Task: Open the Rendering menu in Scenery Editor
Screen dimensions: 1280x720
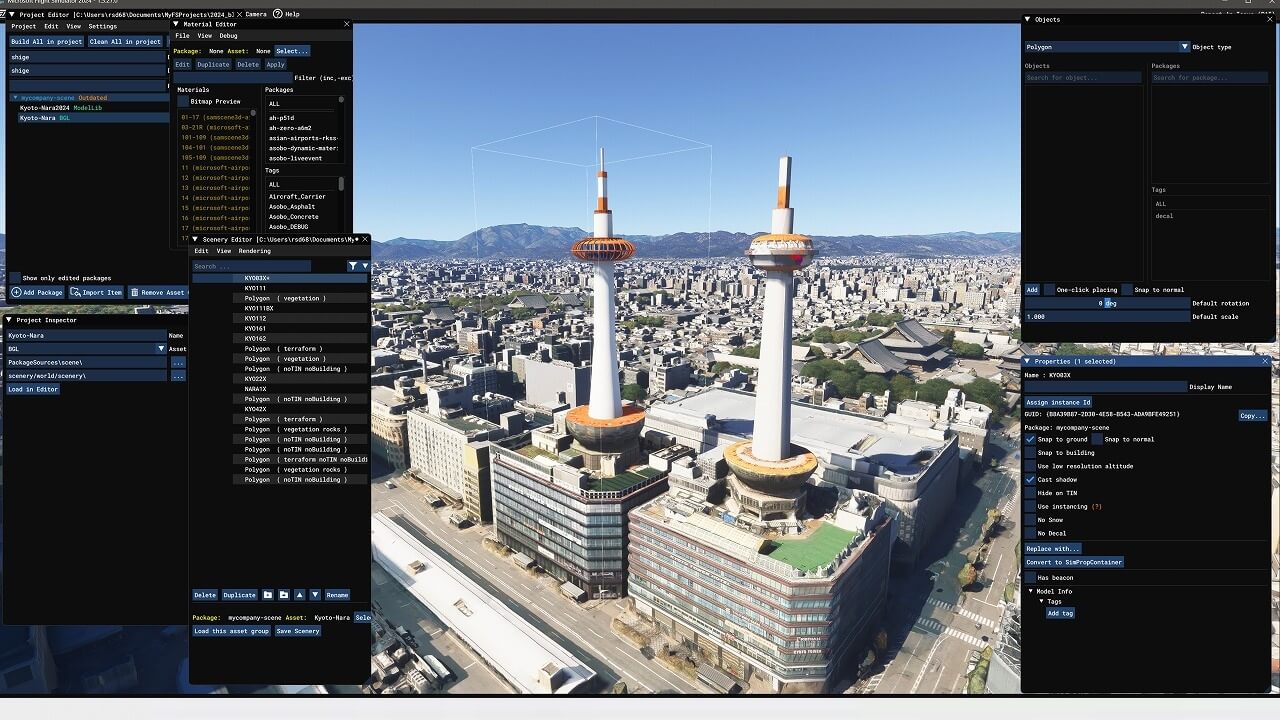Action: click(254, 251)
